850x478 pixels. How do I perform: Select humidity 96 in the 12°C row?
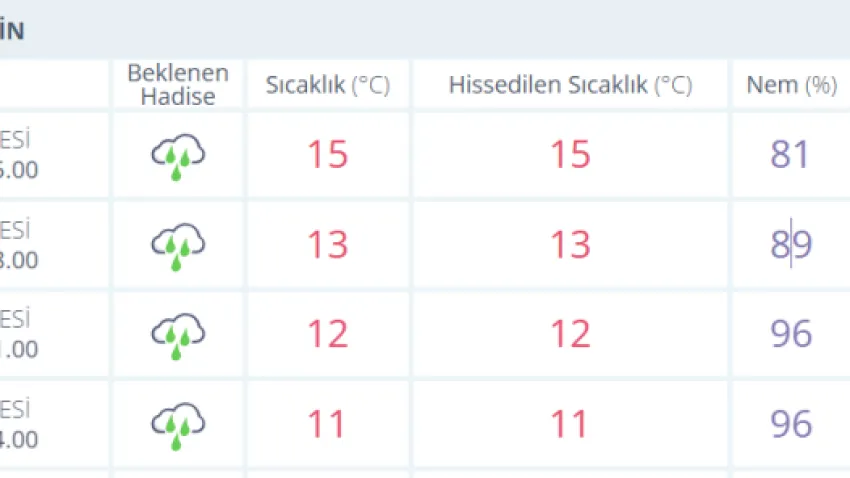pos(791,334)
